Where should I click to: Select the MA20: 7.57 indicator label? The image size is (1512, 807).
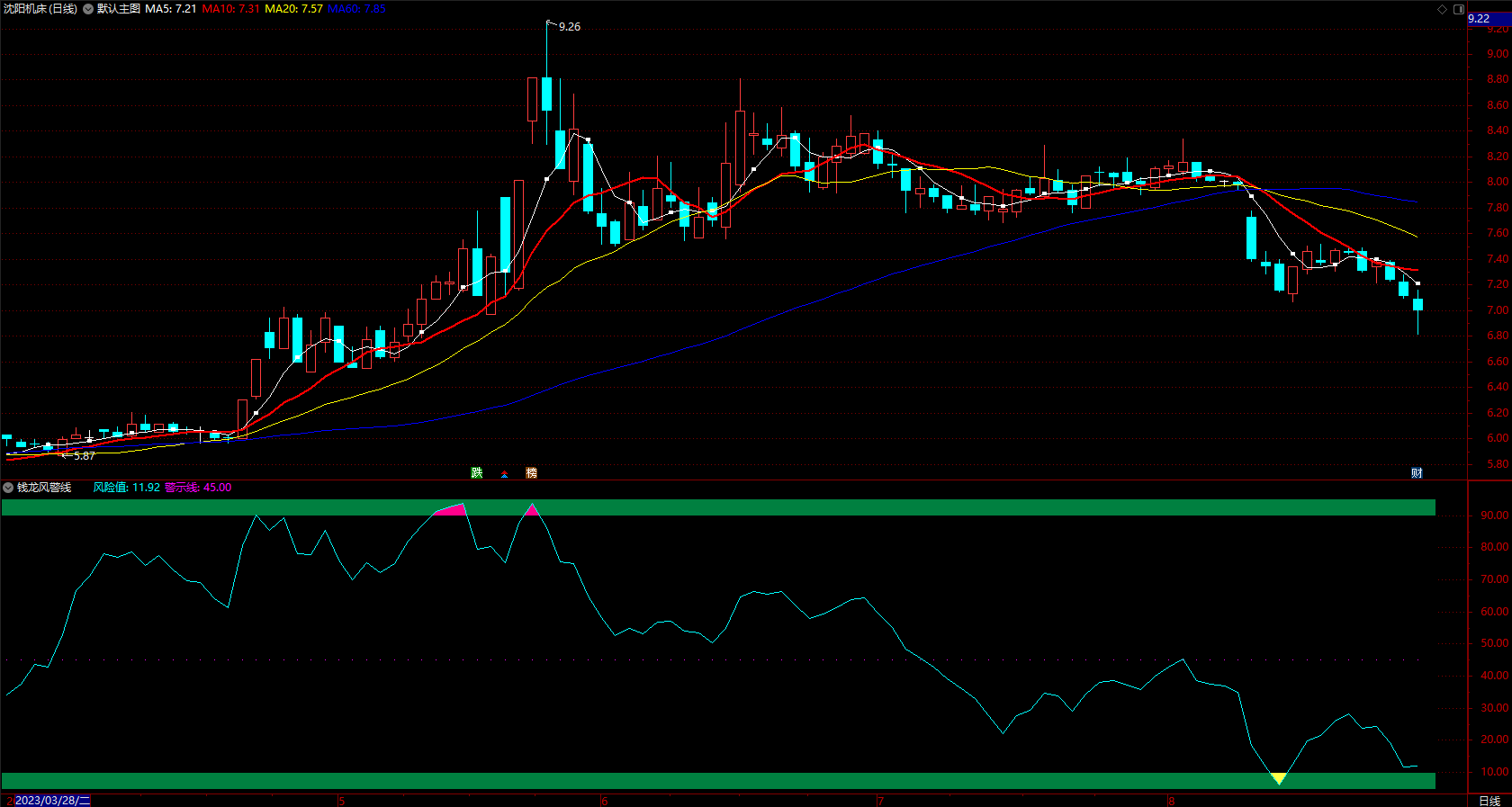[293, 9]
